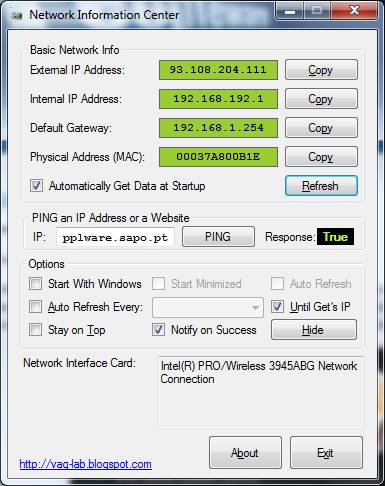Screen dimensions: 385x486
Task: Click the Network Information Center title bar icon
Action: tap(17, 15)
